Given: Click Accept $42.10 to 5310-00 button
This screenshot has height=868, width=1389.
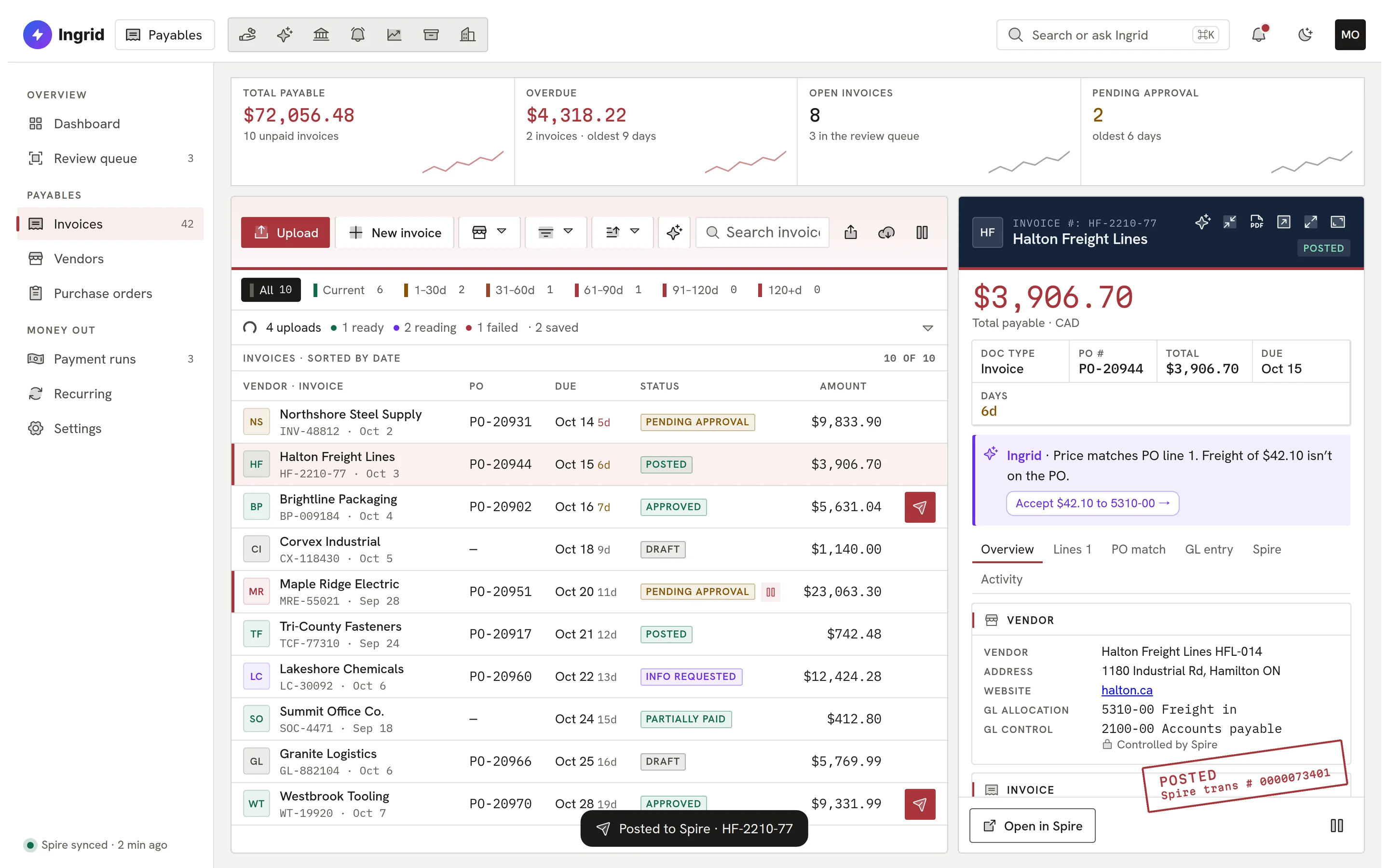Looking at the screenshot, I should click(x=1092, y=503).
